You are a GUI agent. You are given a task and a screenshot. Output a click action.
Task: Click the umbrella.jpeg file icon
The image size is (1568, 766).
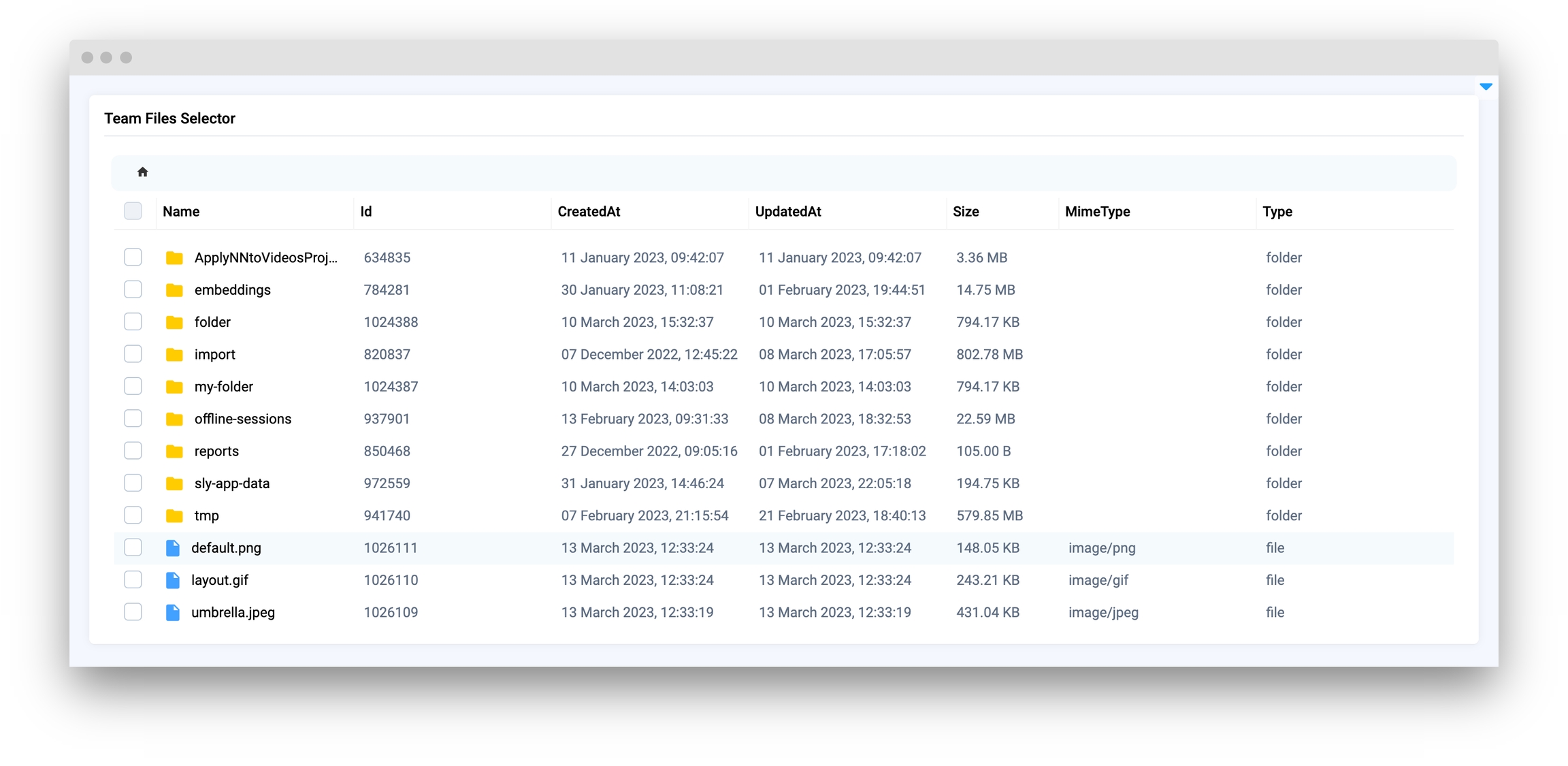point(173,612)
